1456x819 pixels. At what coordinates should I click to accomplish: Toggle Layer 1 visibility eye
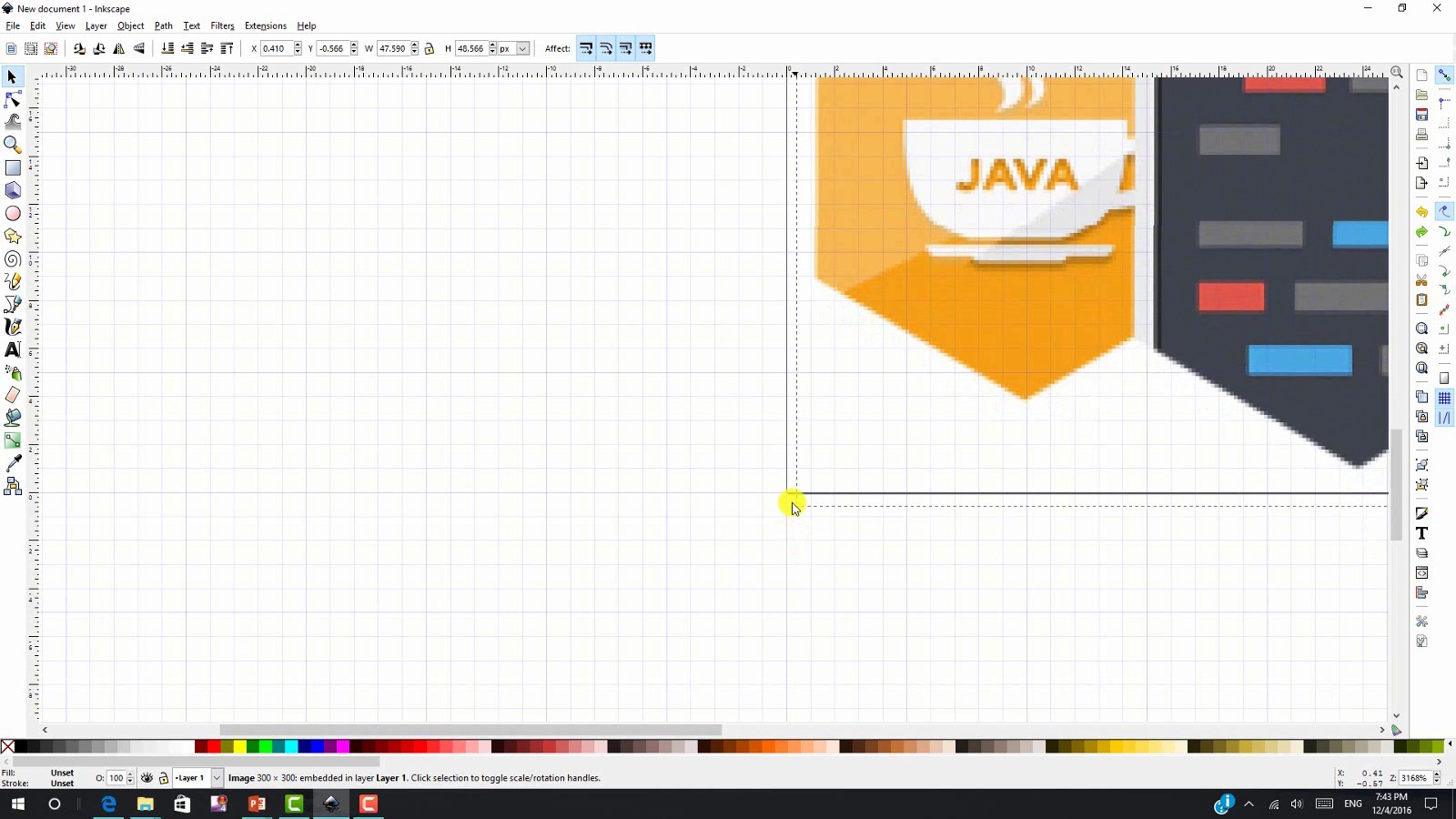(x=147, y=778)
